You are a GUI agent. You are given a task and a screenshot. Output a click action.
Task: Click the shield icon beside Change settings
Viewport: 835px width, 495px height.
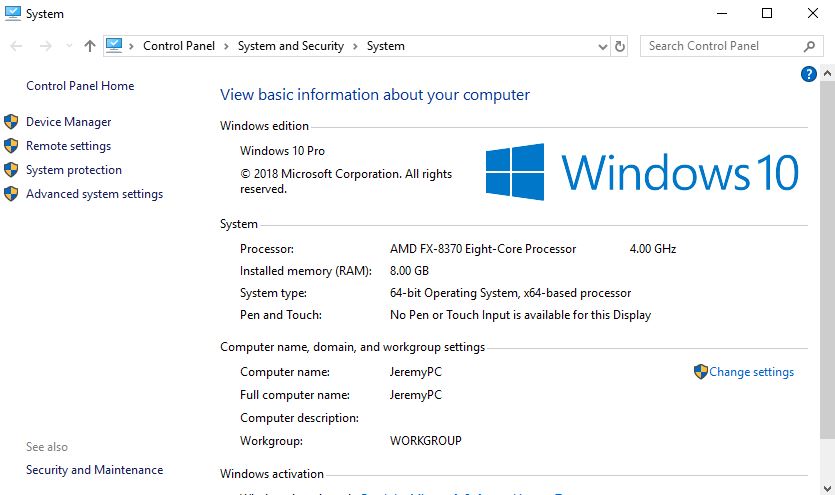coord(700,372)
